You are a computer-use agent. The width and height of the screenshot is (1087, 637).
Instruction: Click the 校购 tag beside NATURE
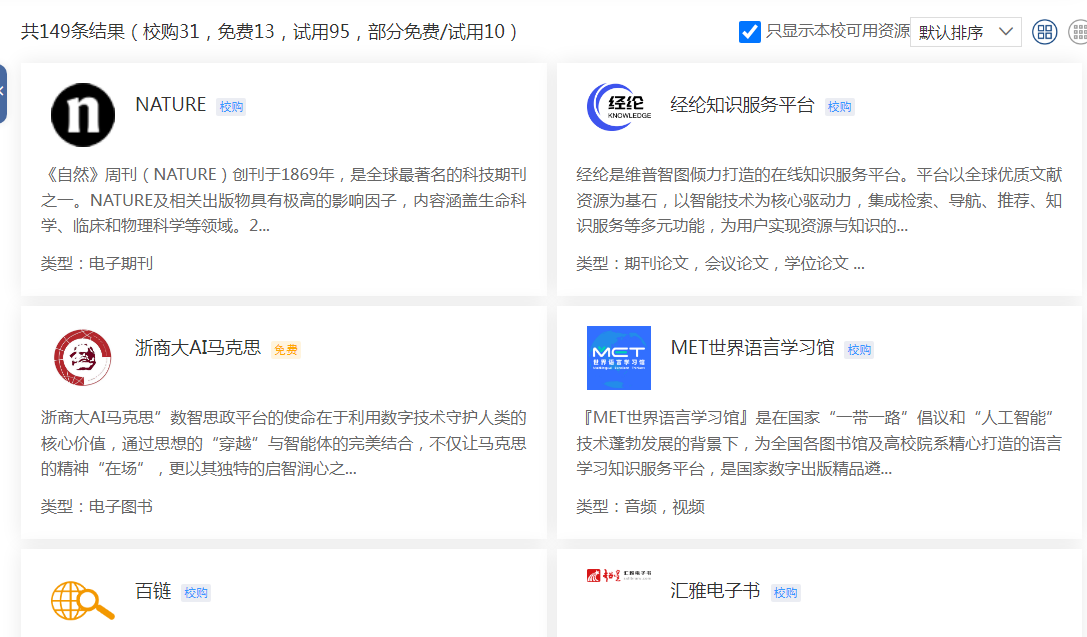tap(231, 107)
